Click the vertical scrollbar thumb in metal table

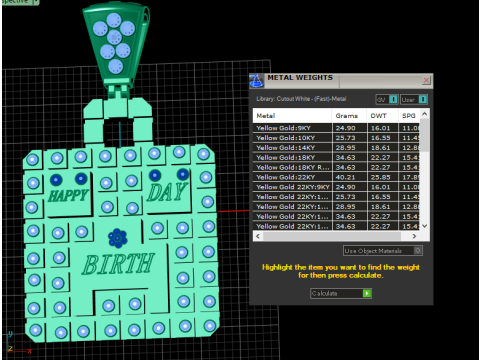pyautogui.click(x=424, y=135)
